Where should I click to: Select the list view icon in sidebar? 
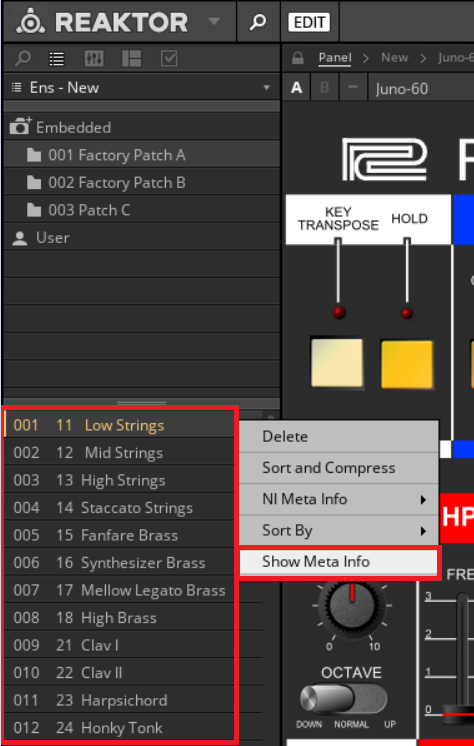57,59
